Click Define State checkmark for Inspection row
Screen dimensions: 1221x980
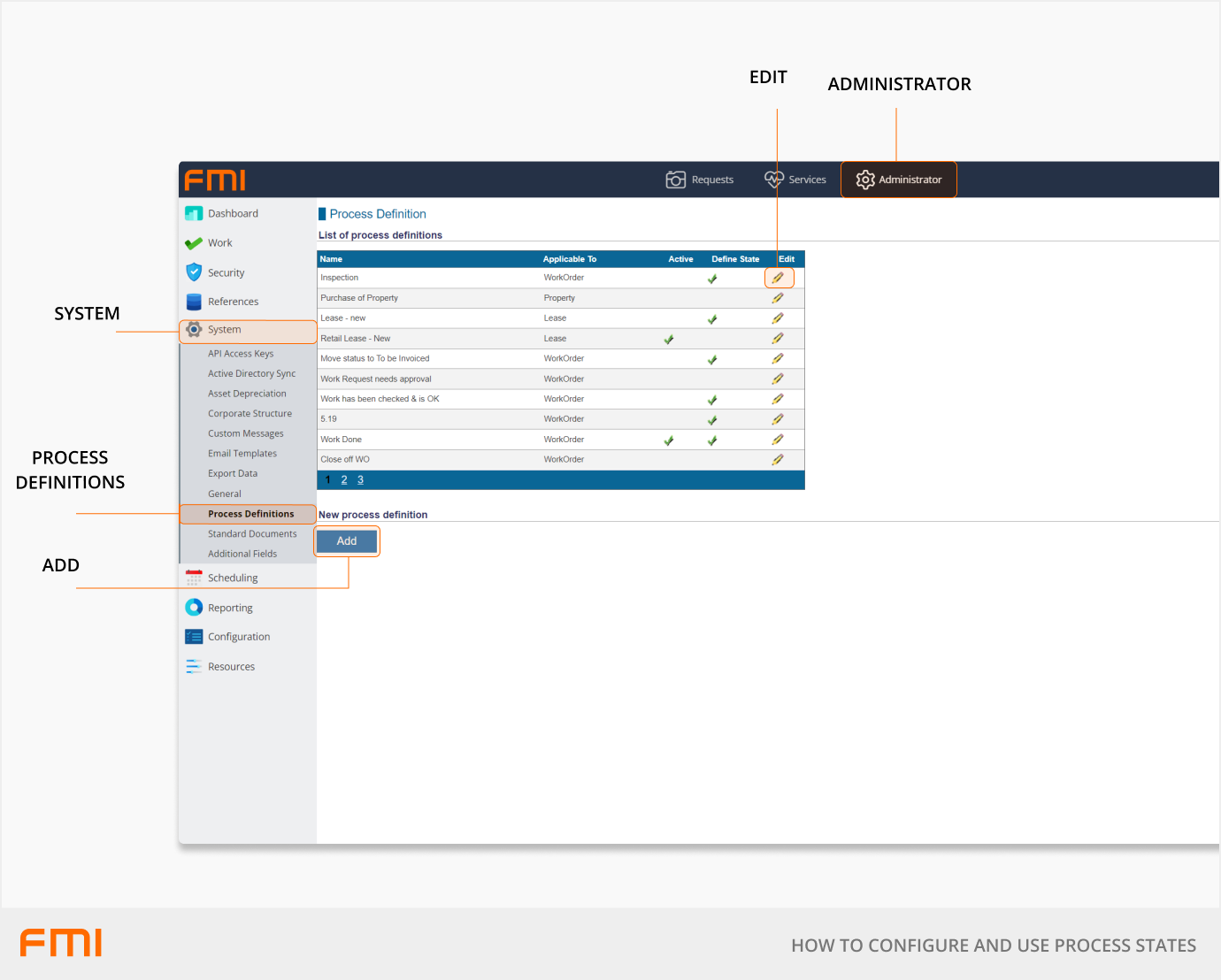(x=712, y=279)
